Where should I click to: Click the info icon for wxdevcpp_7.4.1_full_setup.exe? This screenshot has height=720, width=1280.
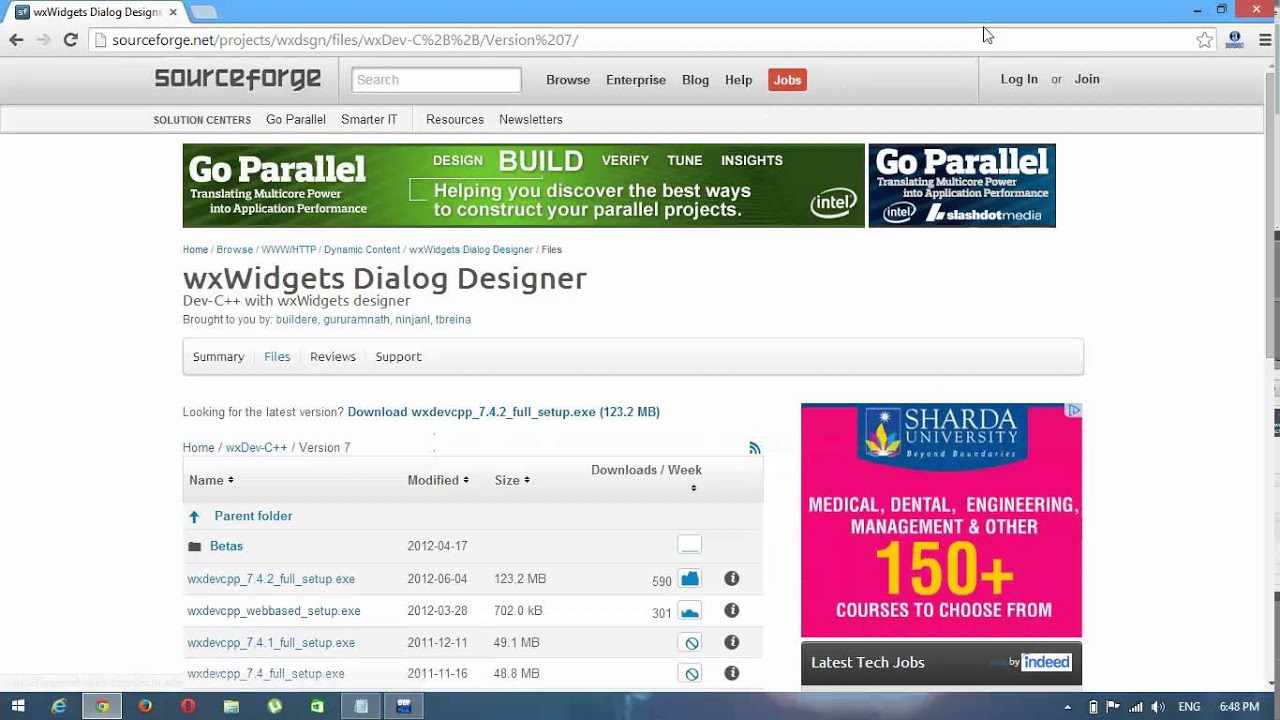click(x=731, y=642)
